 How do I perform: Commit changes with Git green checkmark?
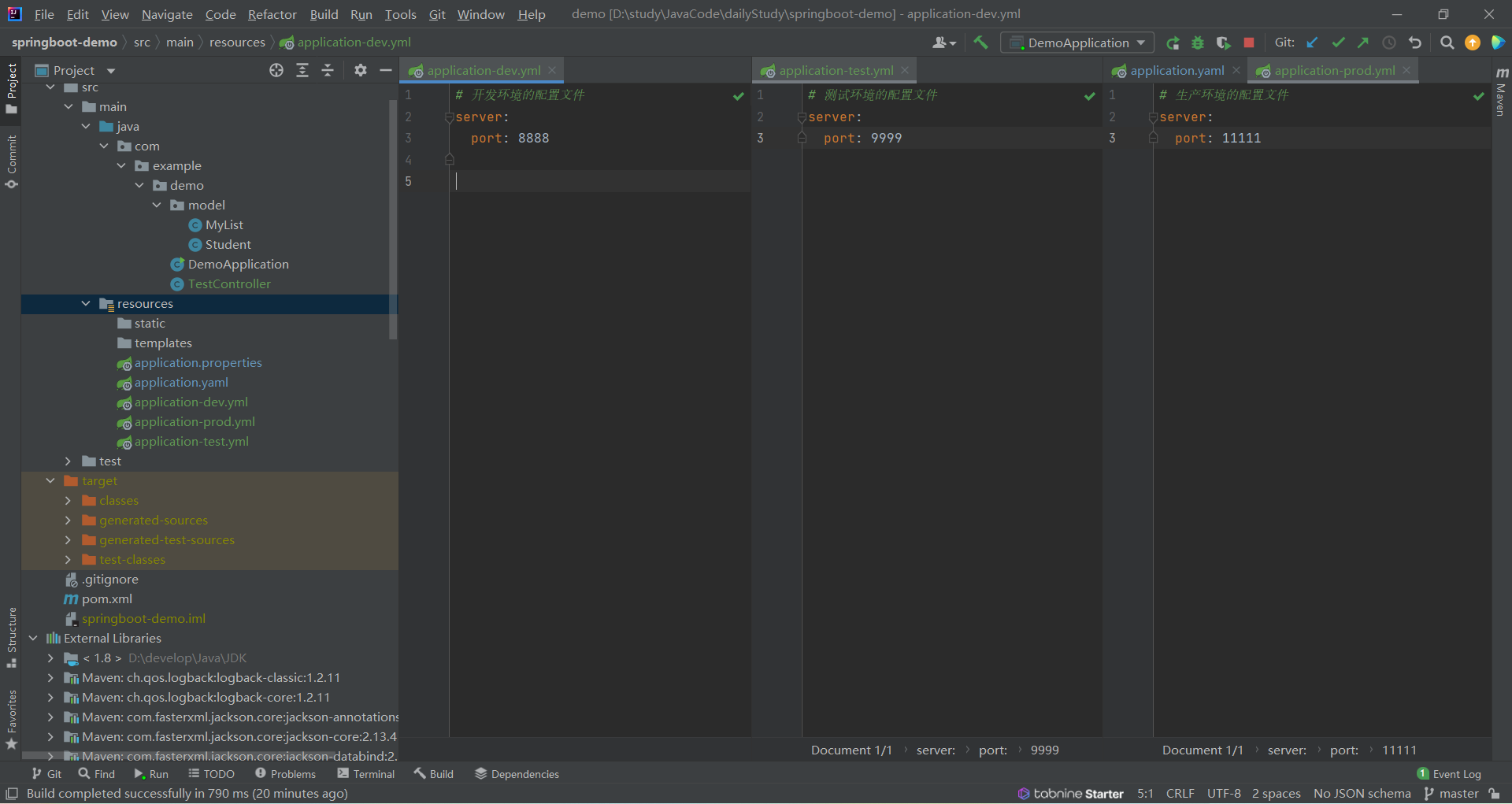pyautogui.click(x=1338, y=43)
